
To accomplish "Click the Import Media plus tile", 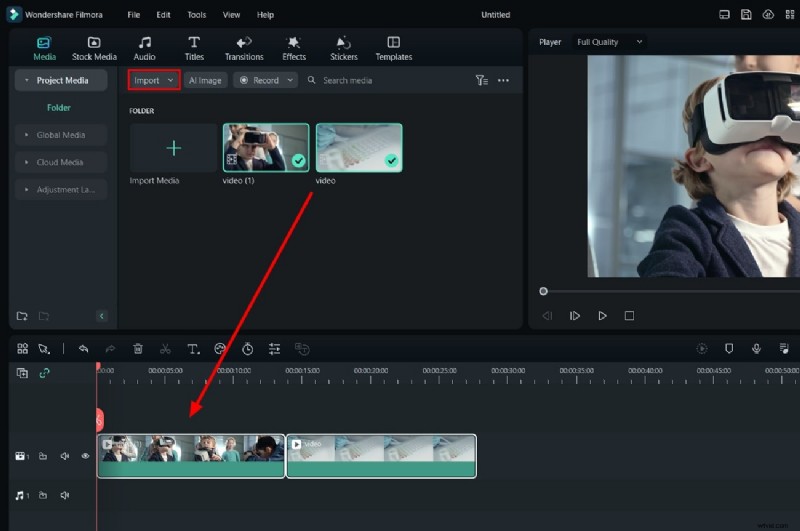I will (x=173, y=148).
